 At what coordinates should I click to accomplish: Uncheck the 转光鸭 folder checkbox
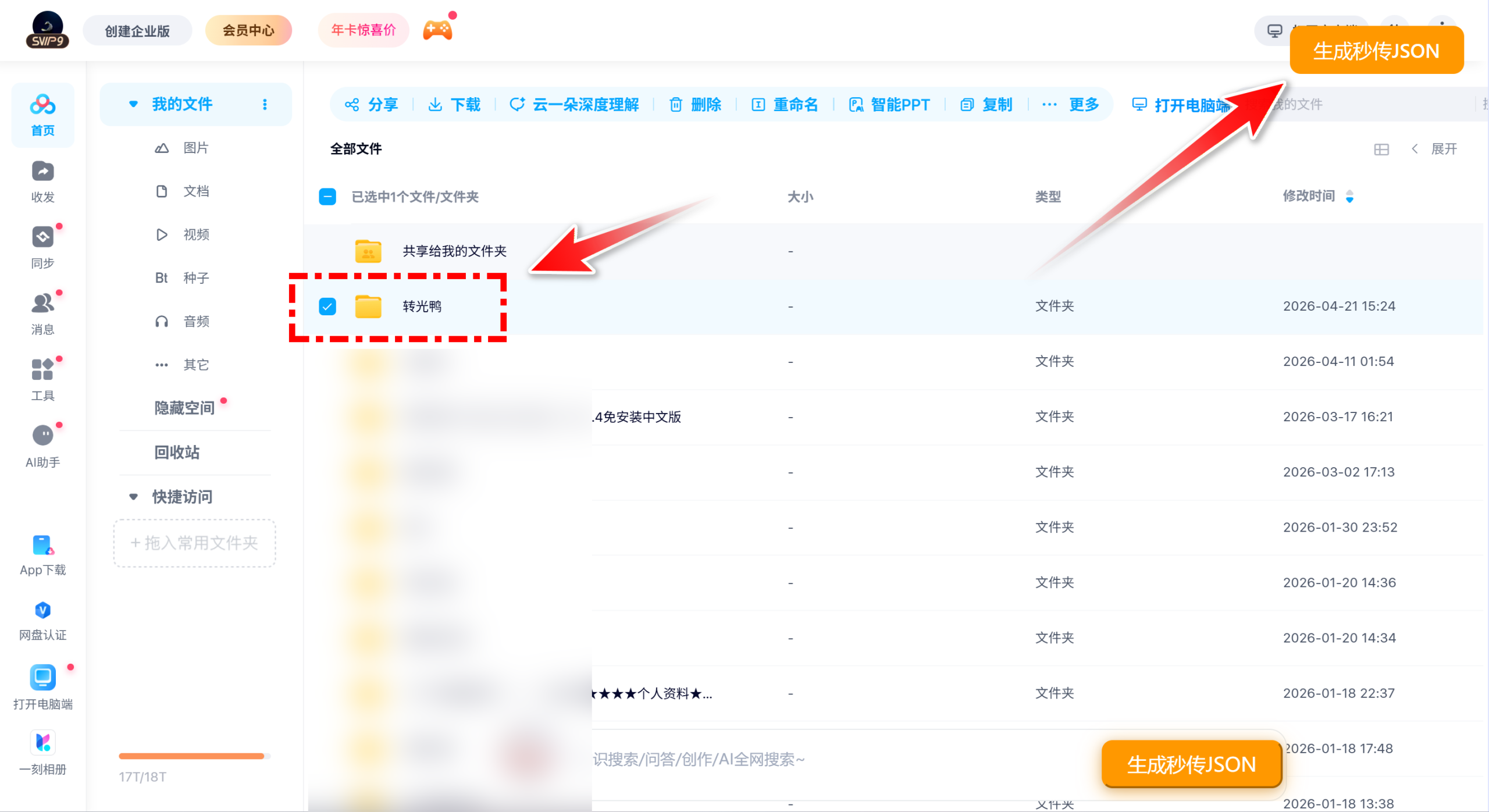pyautogui.click(x=327, y=307)
